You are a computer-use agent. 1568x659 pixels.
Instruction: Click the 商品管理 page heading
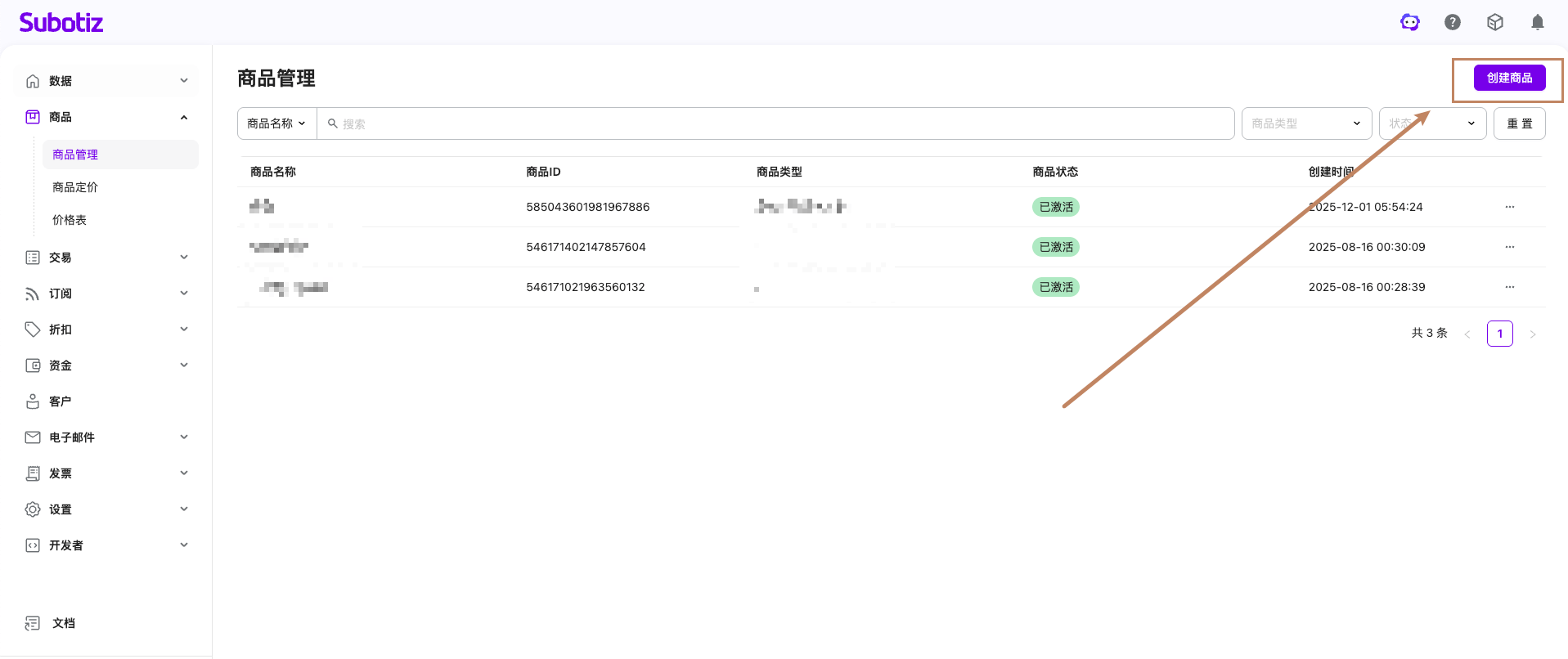tap(276, 78)
